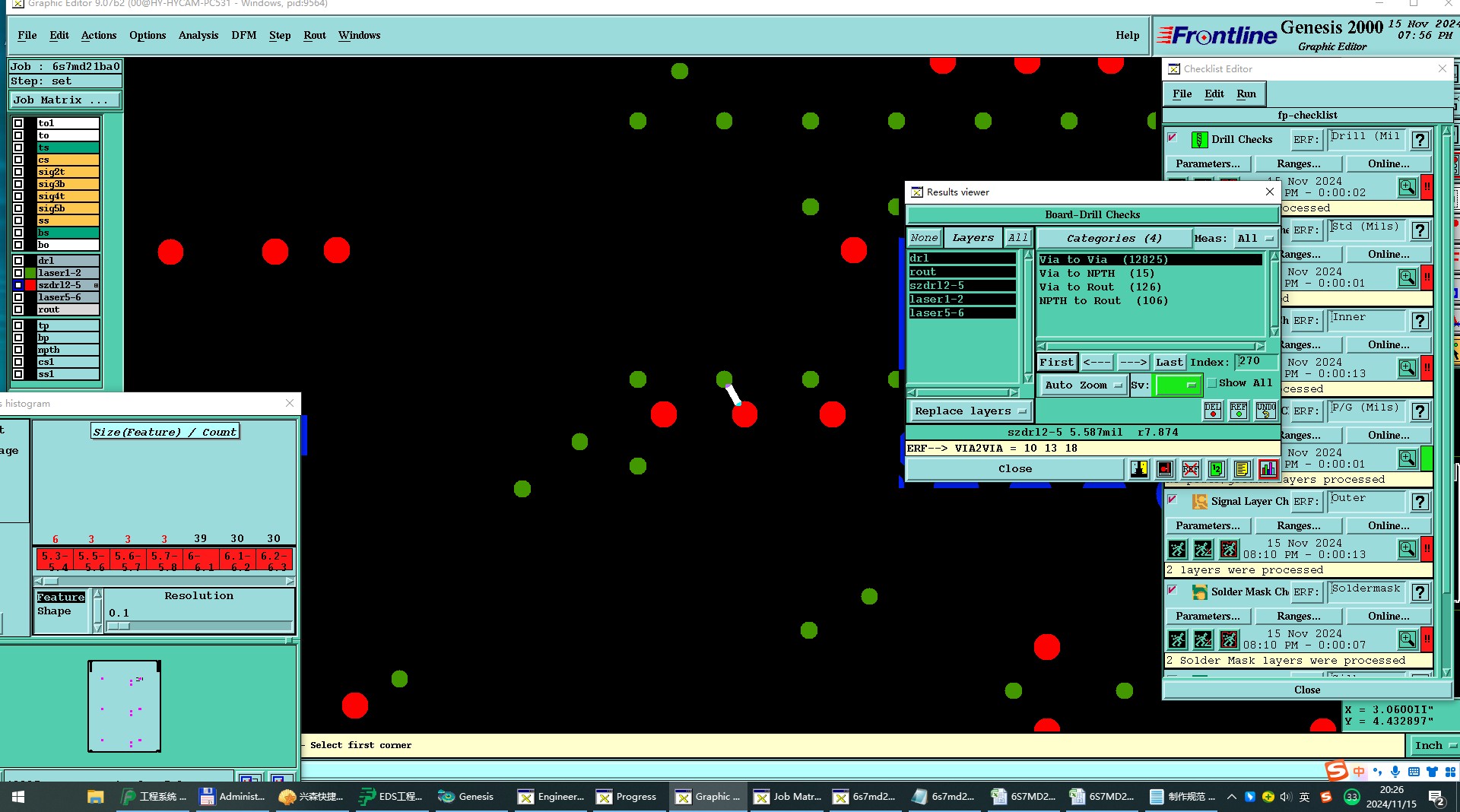The width and height of the screenshot is (1460, 812).
Task: Open the Actions menu
Action: coord(99,36)
